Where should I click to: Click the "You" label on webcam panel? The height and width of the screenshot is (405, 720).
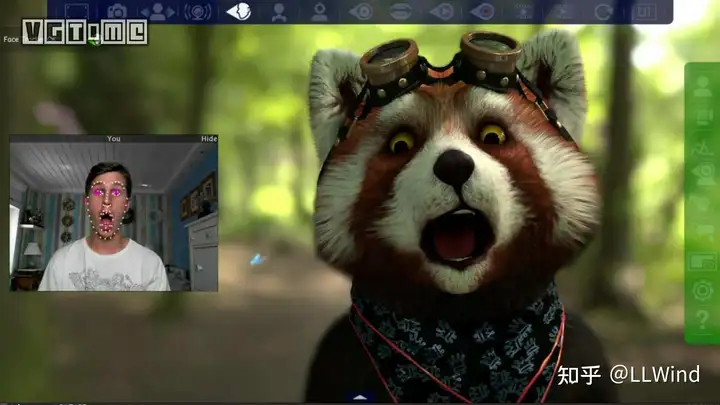click(x=114, y=139)
